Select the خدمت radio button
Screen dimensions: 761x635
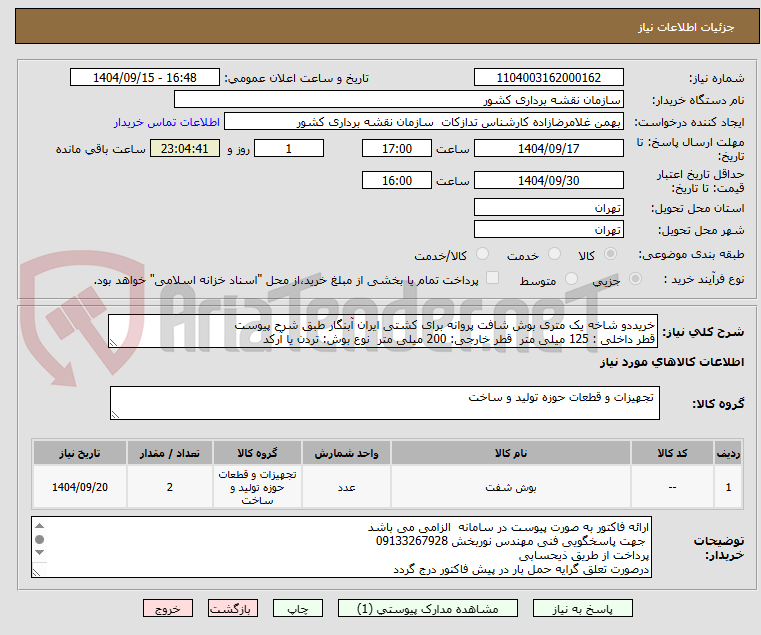[x=554, y=254]
